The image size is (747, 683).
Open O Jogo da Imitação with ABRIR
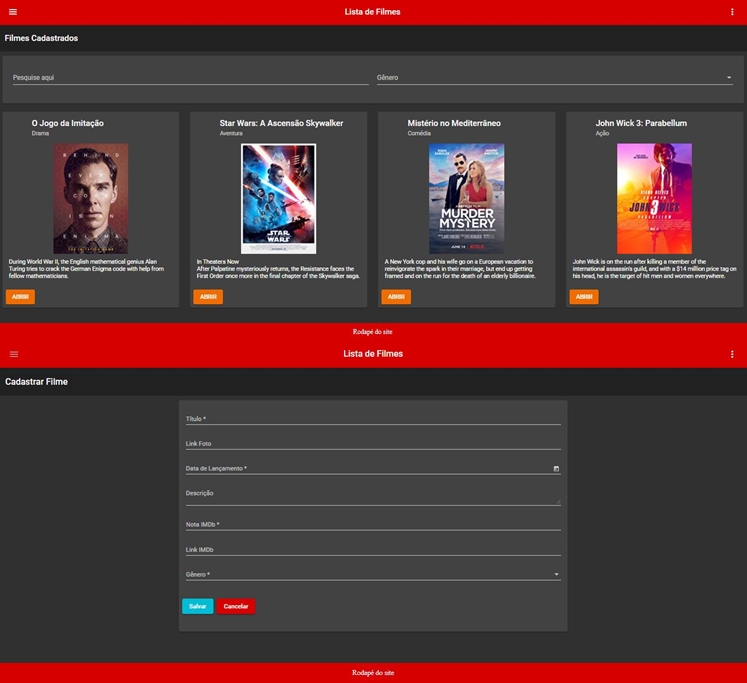(20, 297)
